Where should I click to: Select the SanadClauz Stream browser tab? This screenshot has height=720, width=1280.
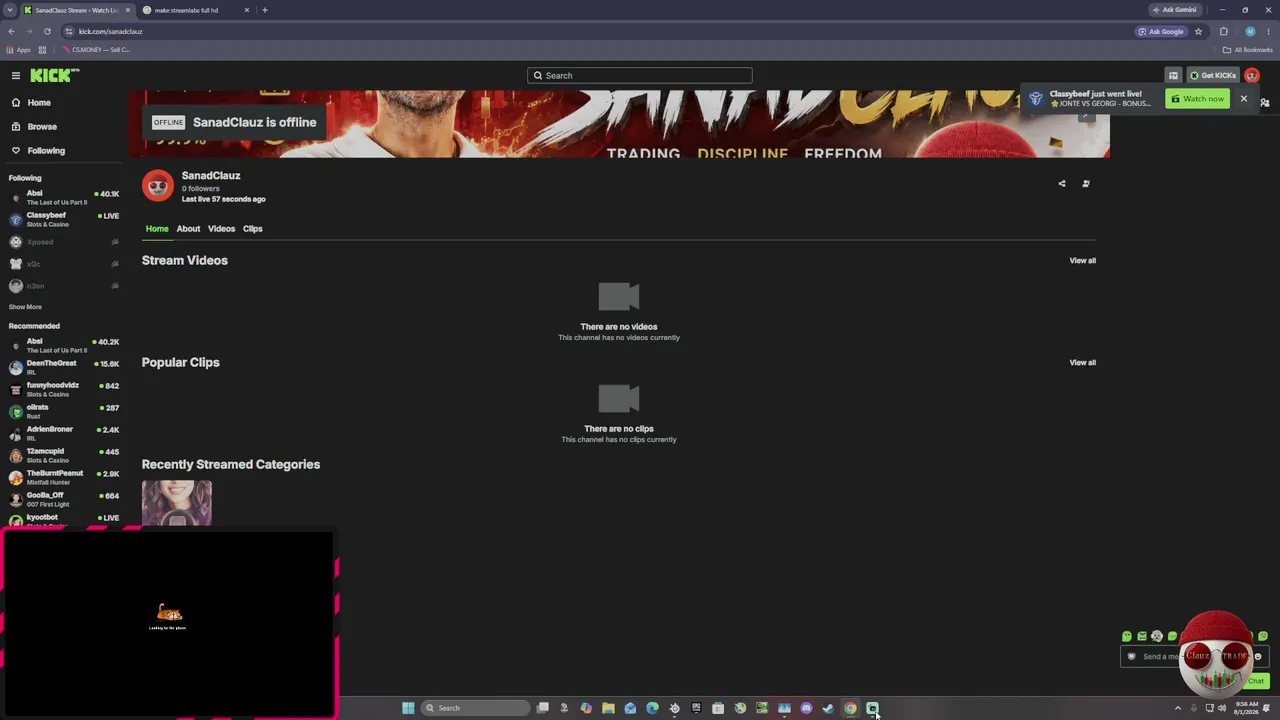pos(77,10)
